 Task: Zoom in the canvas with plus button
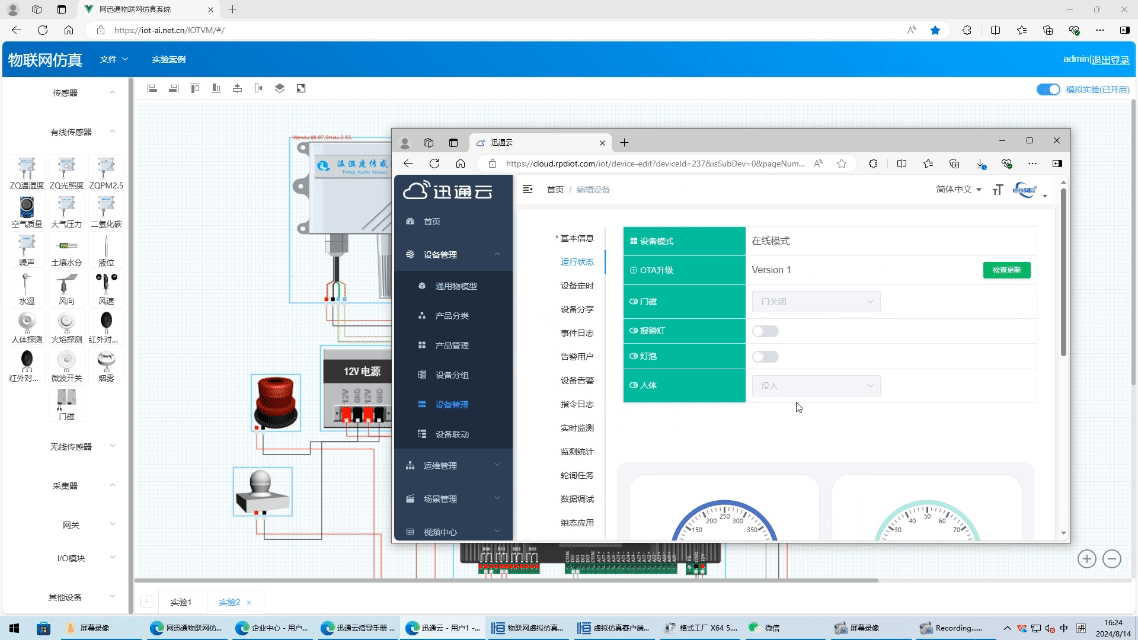click(x=1086, y=559)
